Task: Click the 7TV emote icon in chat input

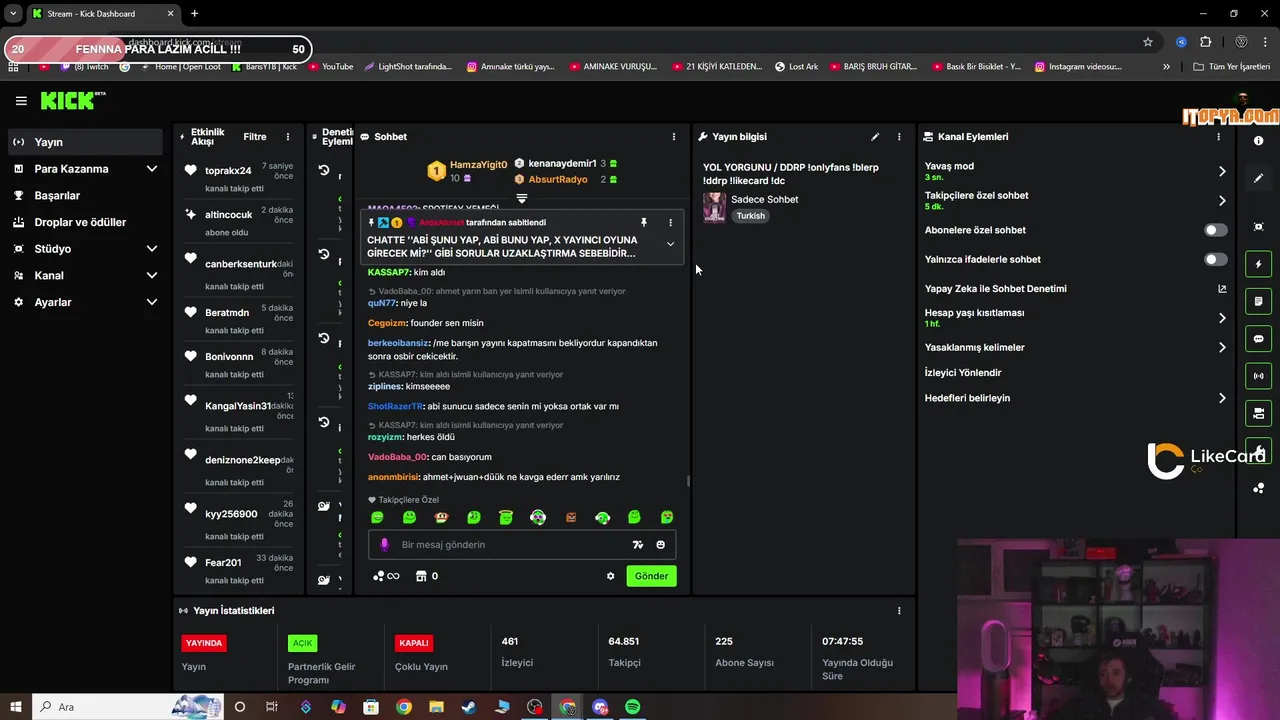Action: (x=638, y=545)
